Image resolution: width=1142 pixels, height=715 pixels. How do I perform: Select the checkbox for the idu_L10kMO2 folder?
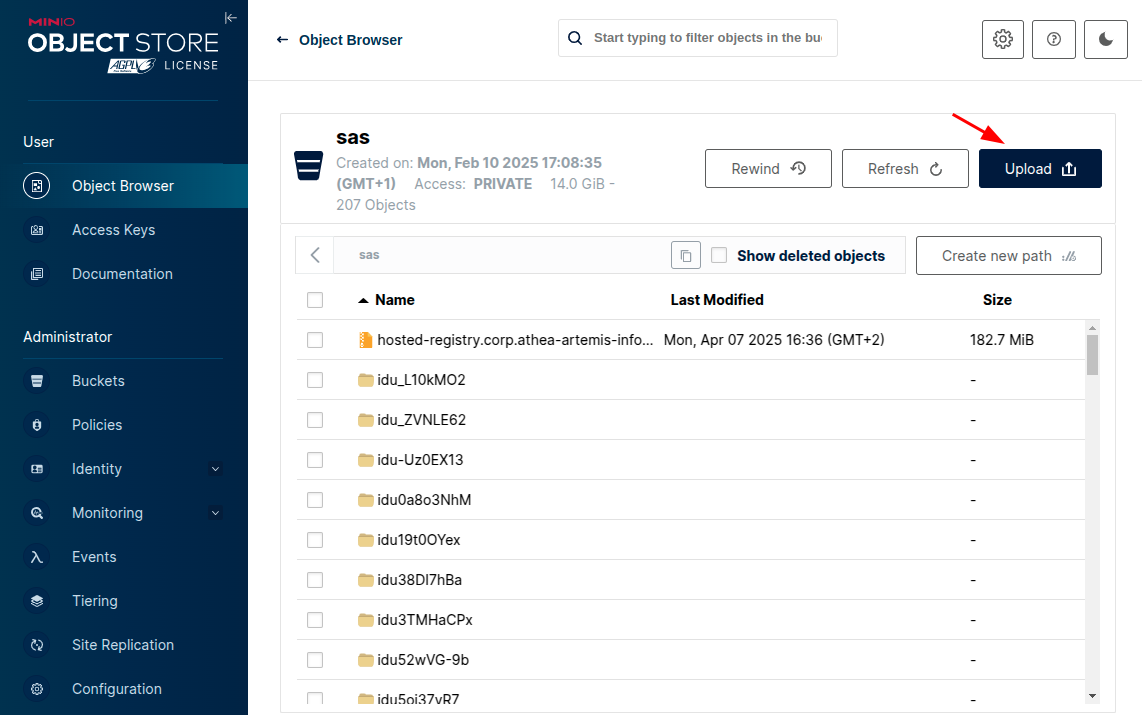click(315, 380)
